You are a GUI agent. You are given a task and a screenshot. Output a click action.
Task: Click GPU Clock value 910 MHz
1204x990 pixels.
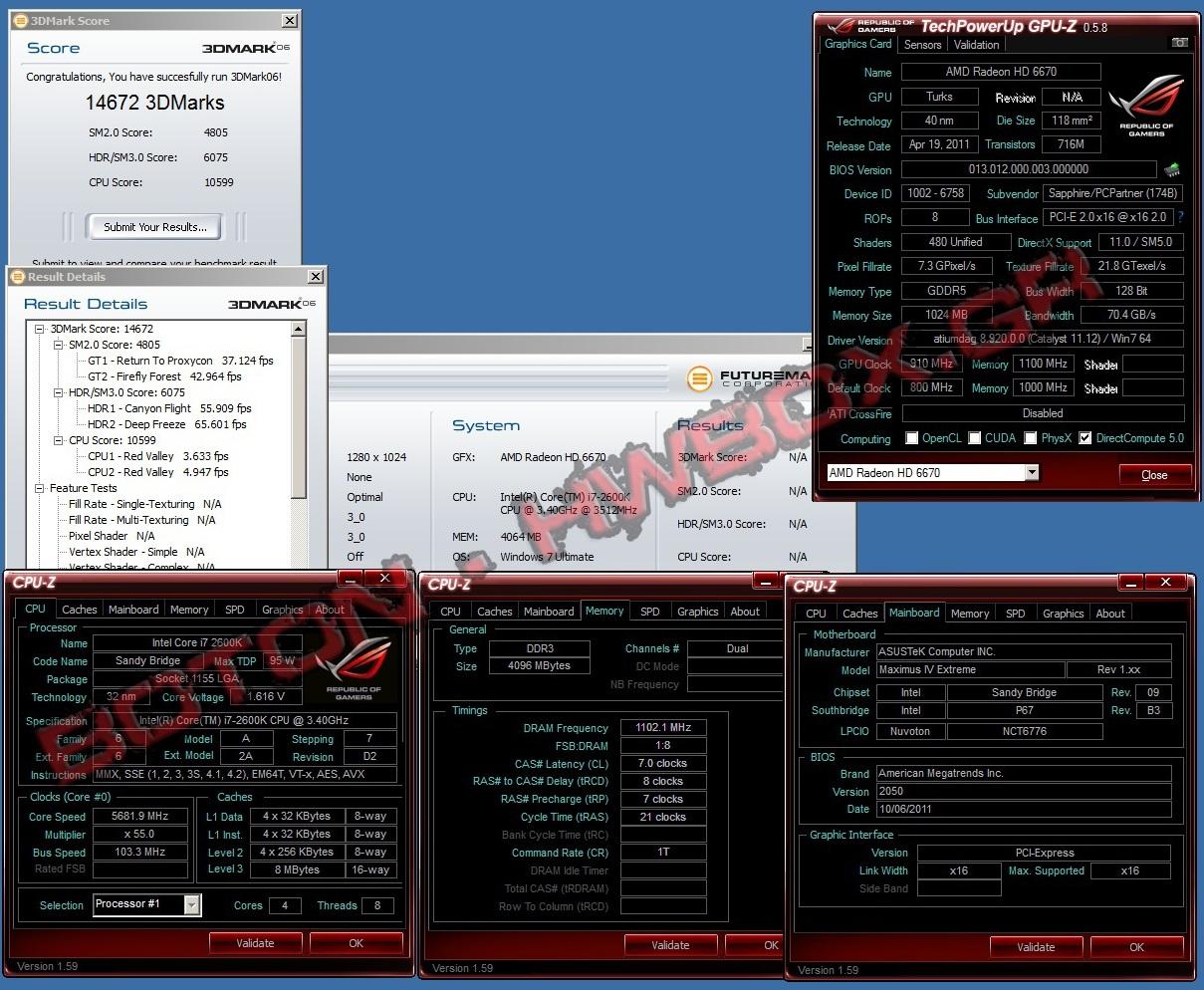pos(931,364)
